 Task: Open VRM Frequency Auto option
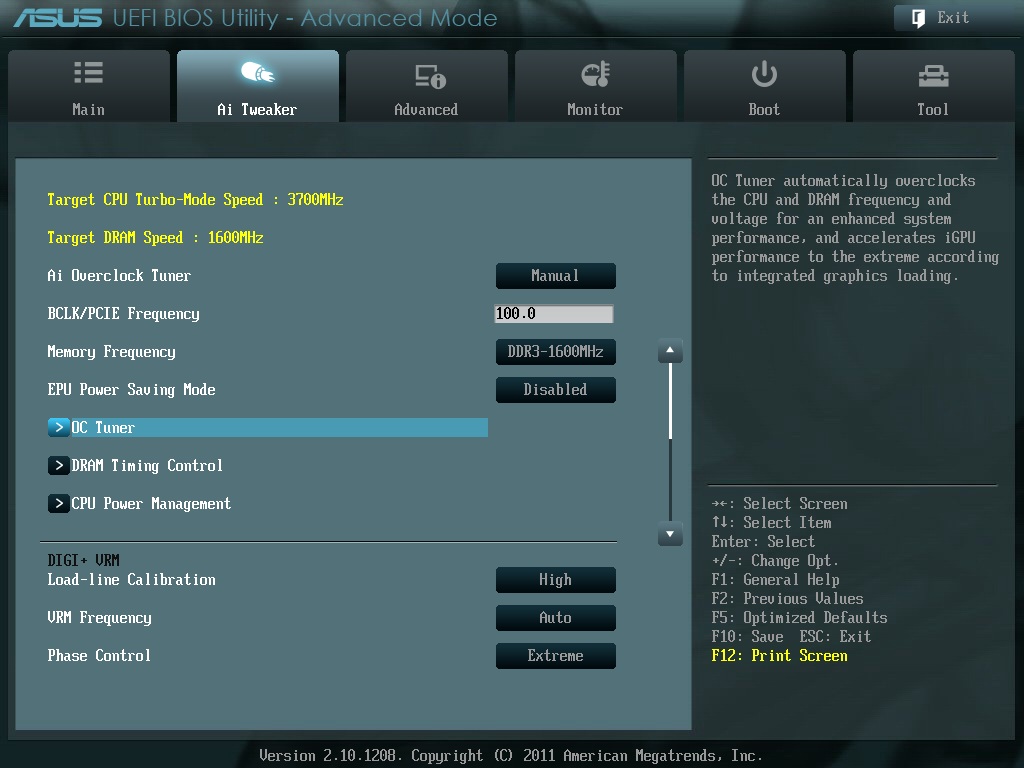(555, 618)
